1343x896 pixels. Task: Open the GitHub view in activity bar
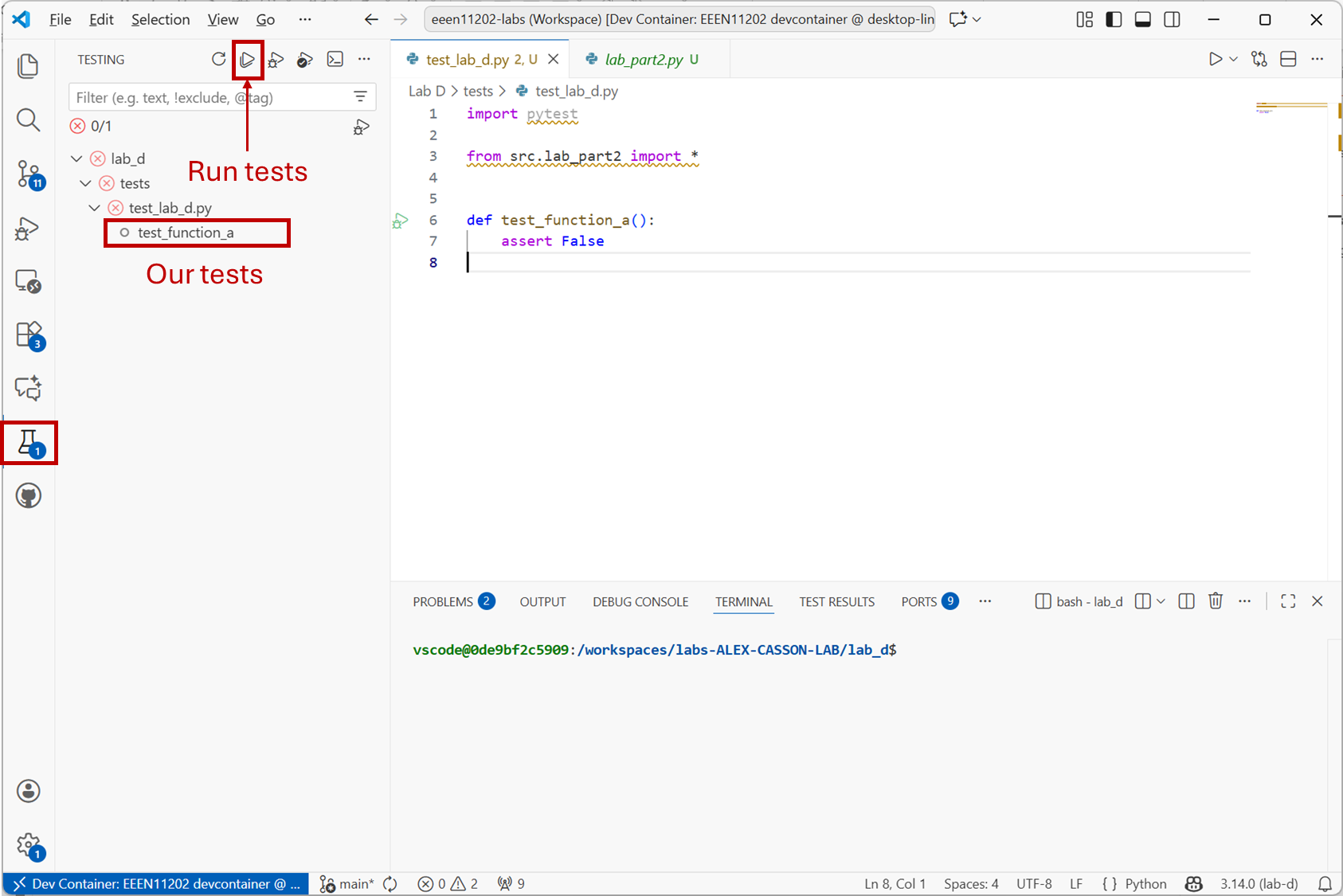coord(29,495)
